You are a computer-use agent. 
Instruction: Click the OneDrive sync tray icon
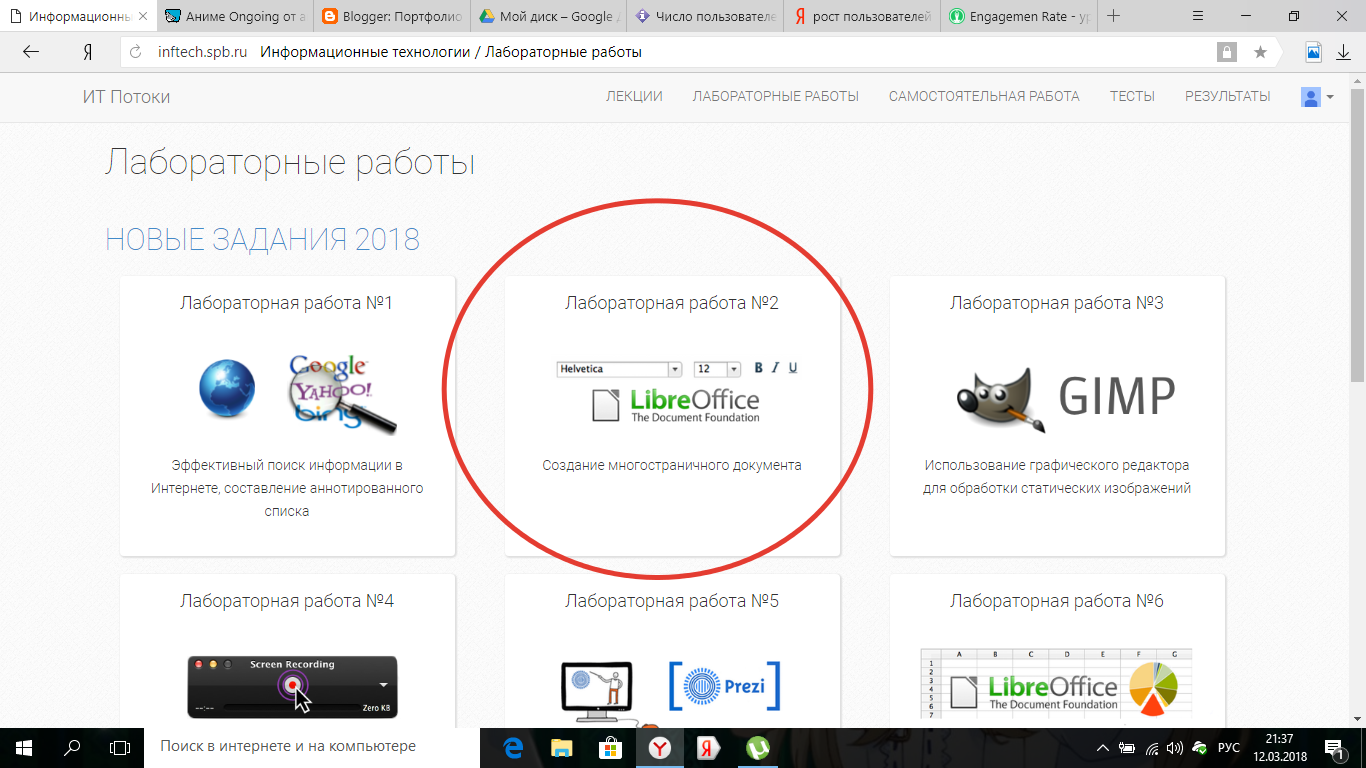click(x=1200, y=747)
